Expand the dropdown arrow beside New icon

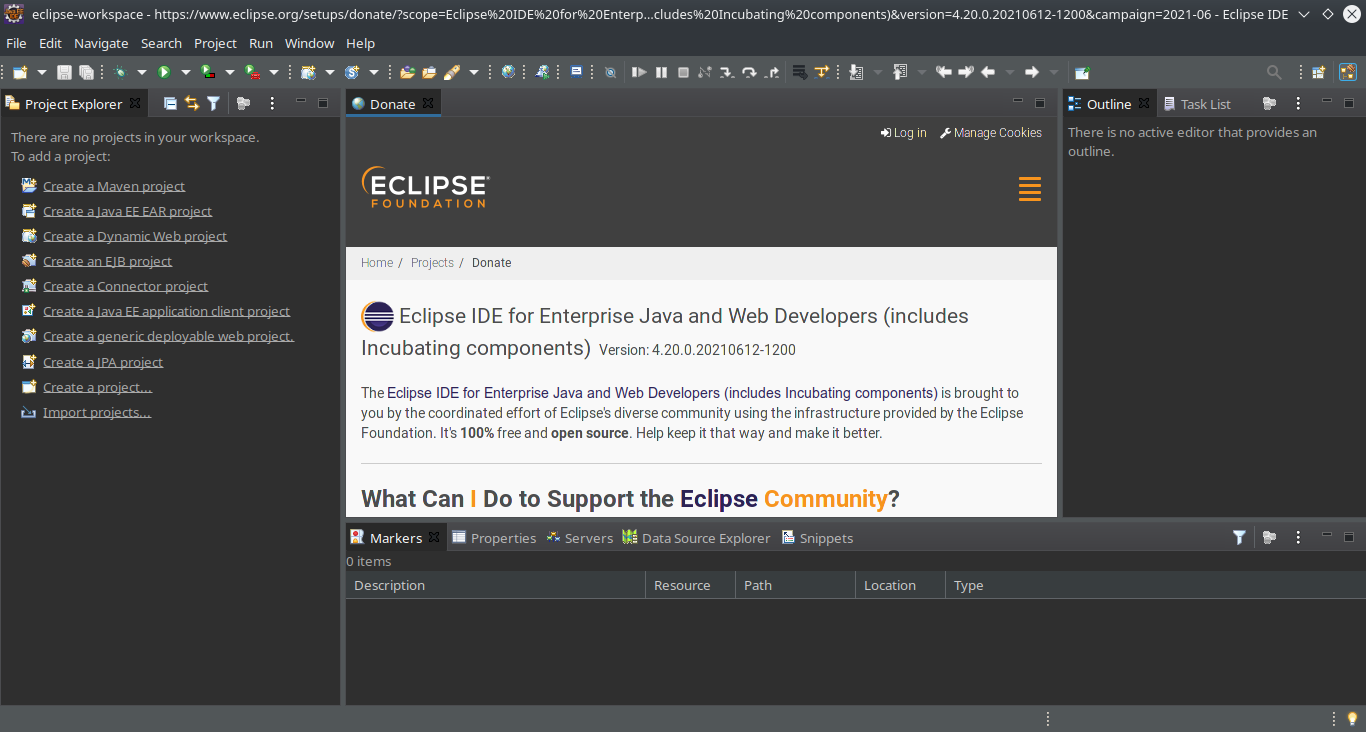click(42, 72)
